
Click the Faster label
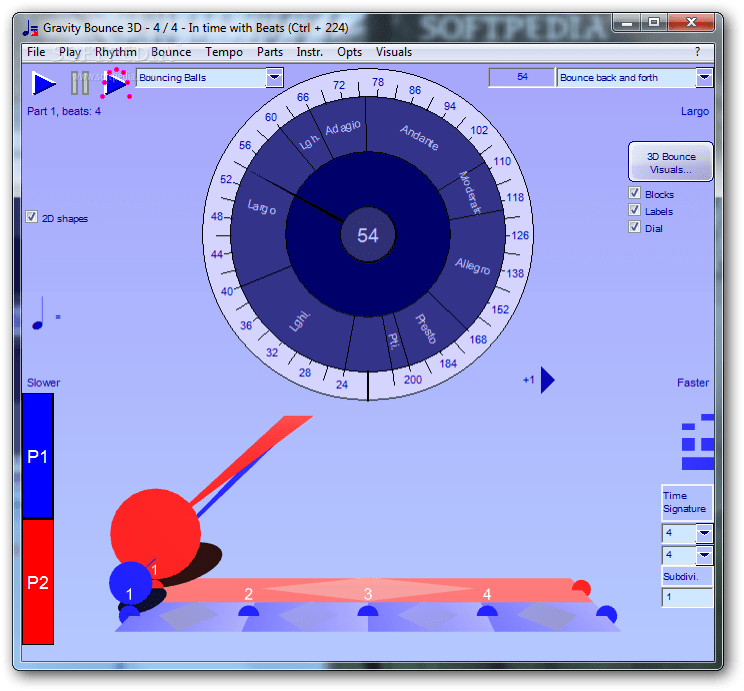pos(693,383)
